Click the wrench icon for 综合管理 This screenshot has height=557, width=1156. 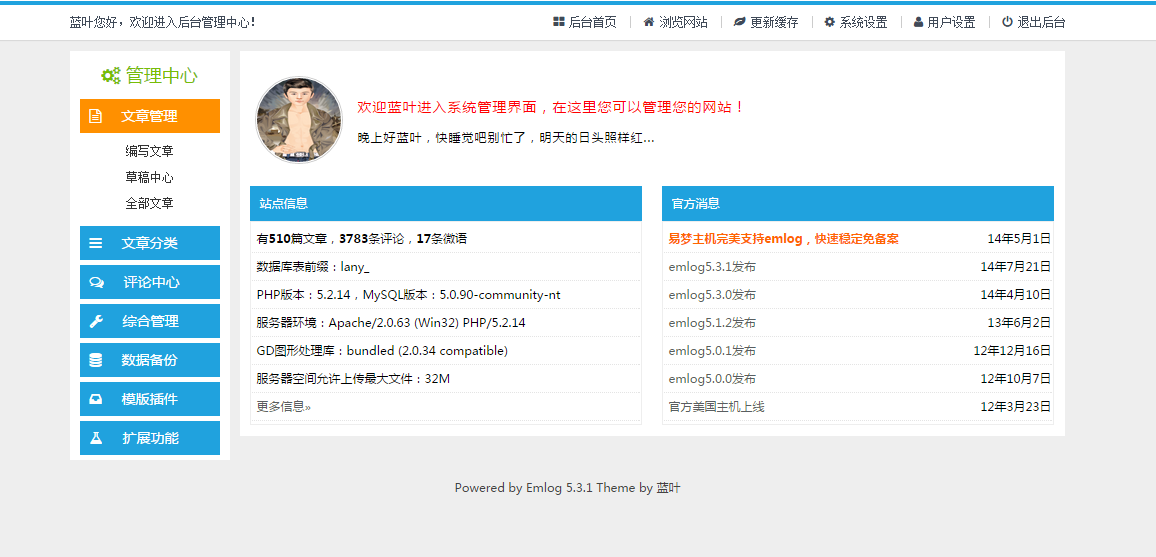click(x=96, y=321)
